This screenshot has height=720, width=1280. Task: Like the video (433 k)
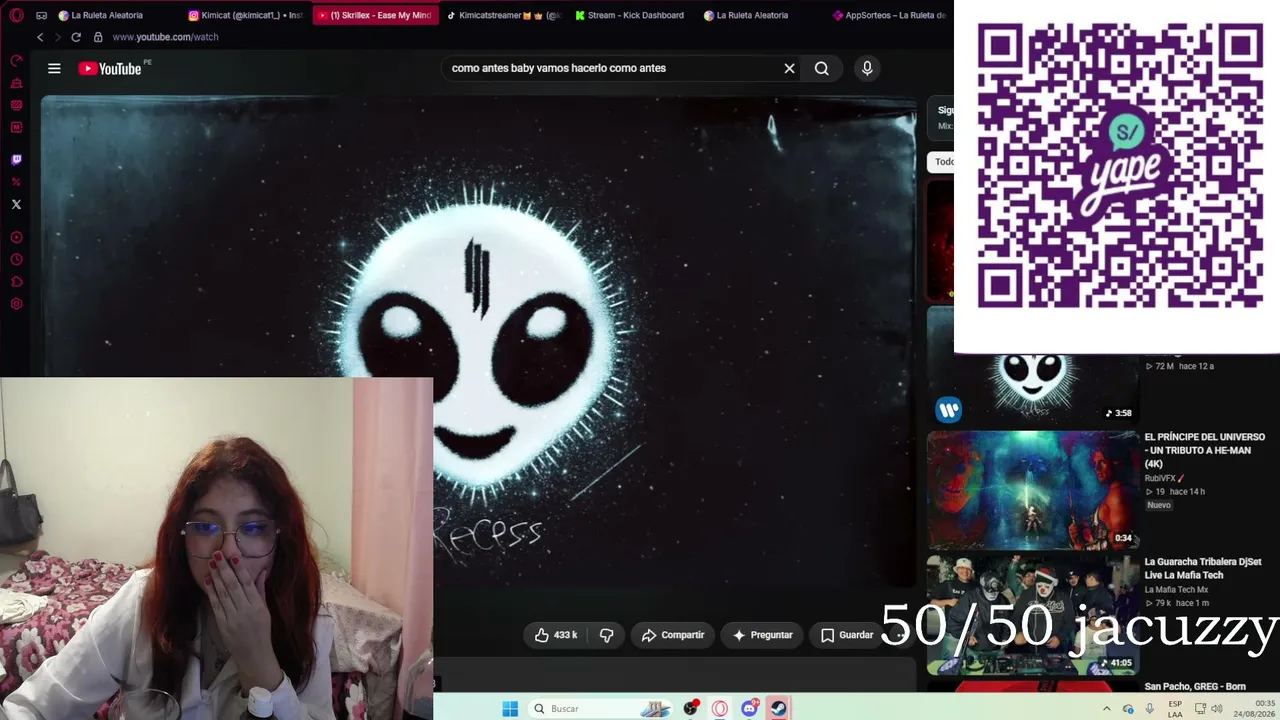tap(555, 635)
